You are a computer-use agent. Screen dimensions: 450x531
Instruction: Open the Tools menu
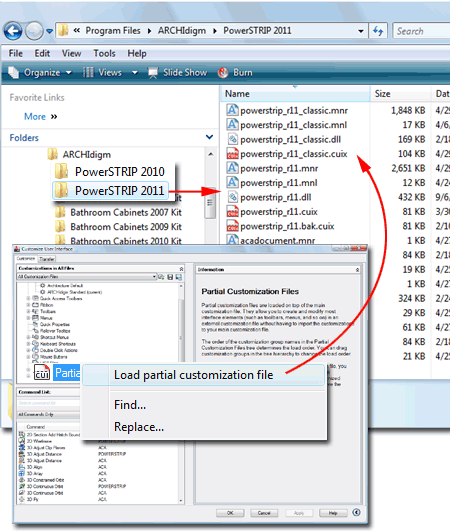[104, 53]
